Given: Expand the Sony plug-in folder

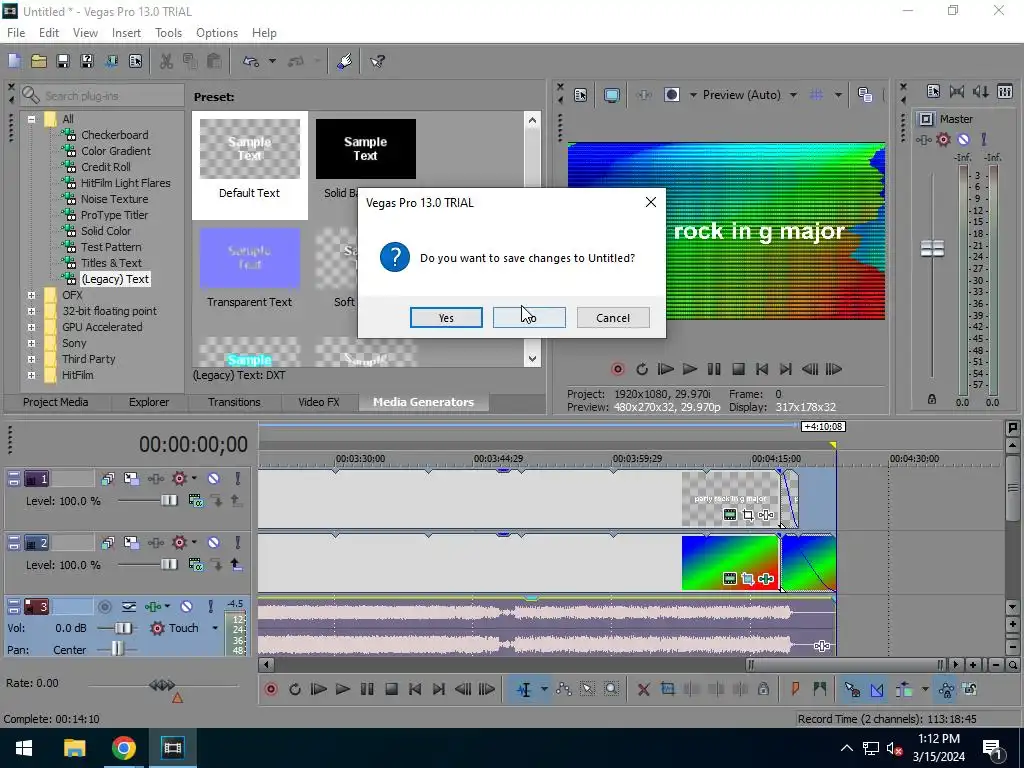Looking at the screenshot, I should 31,344.
